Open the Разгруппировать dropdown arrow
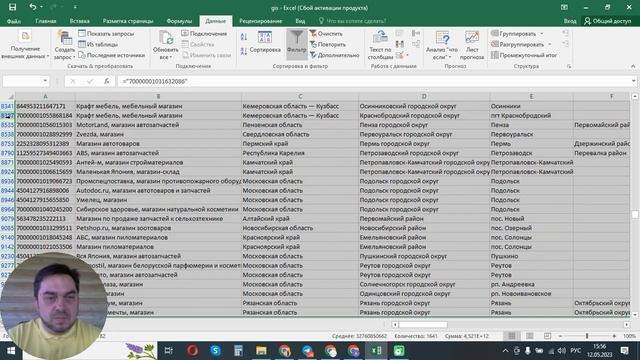Screen dimensions: 640x360 pos(550,44)
